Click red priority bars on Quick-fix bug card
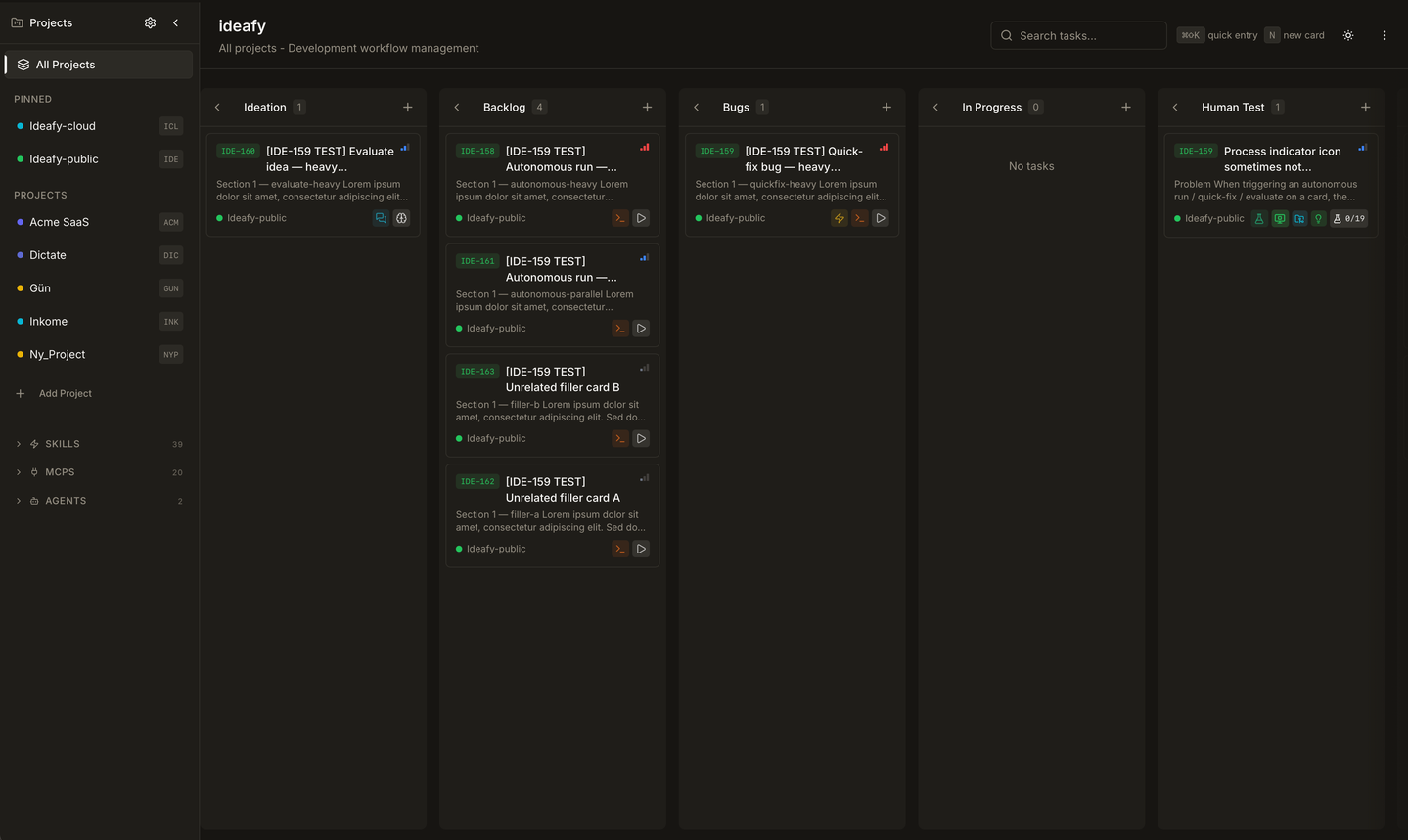Screen dimensions: 1408x840 [x=885, y=148]
